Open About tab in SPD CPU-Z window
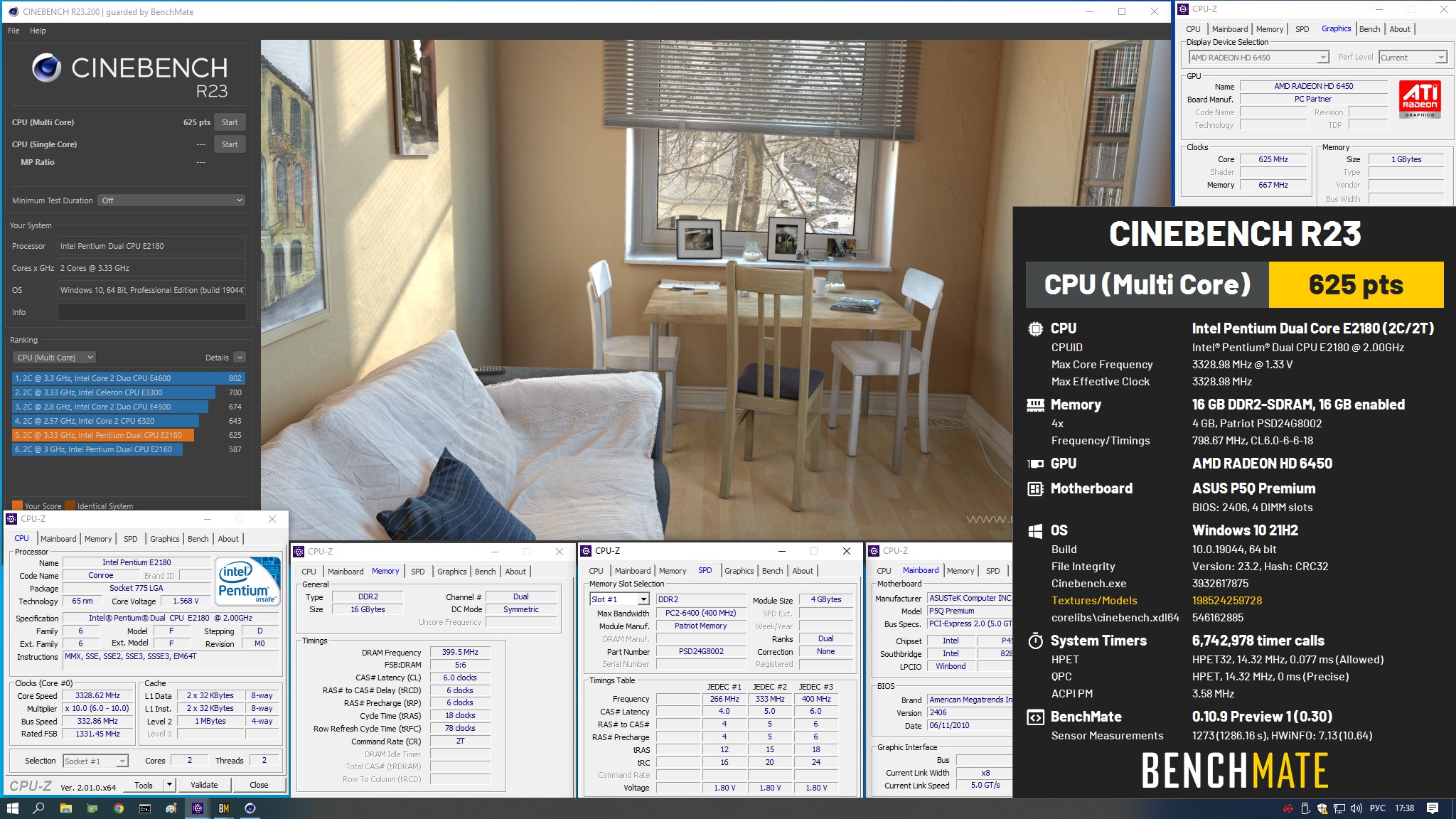Image resolution: width=1456 pixels, height=819 pixels. point(803,571)
